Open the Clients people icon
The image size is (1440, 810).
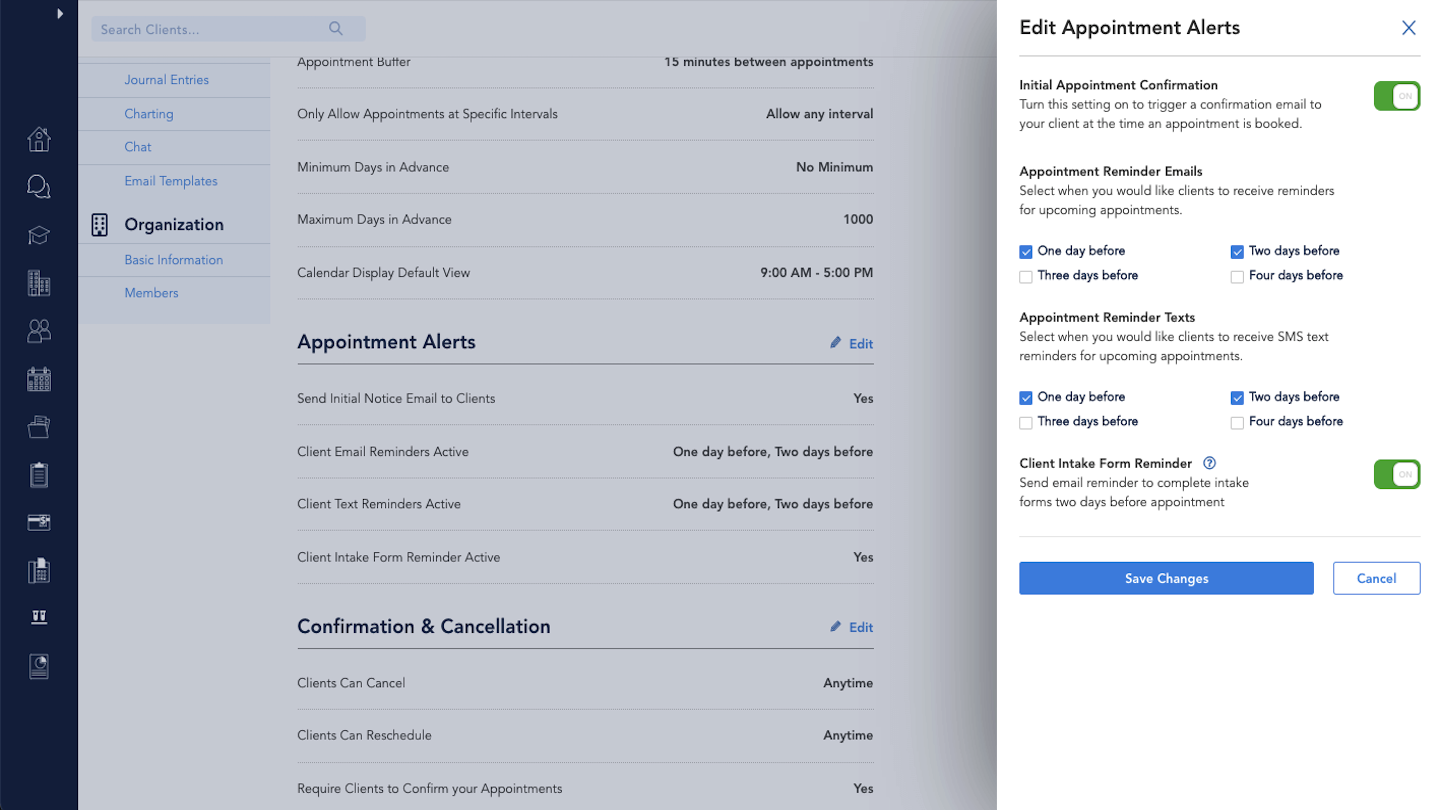click(39, 331)
